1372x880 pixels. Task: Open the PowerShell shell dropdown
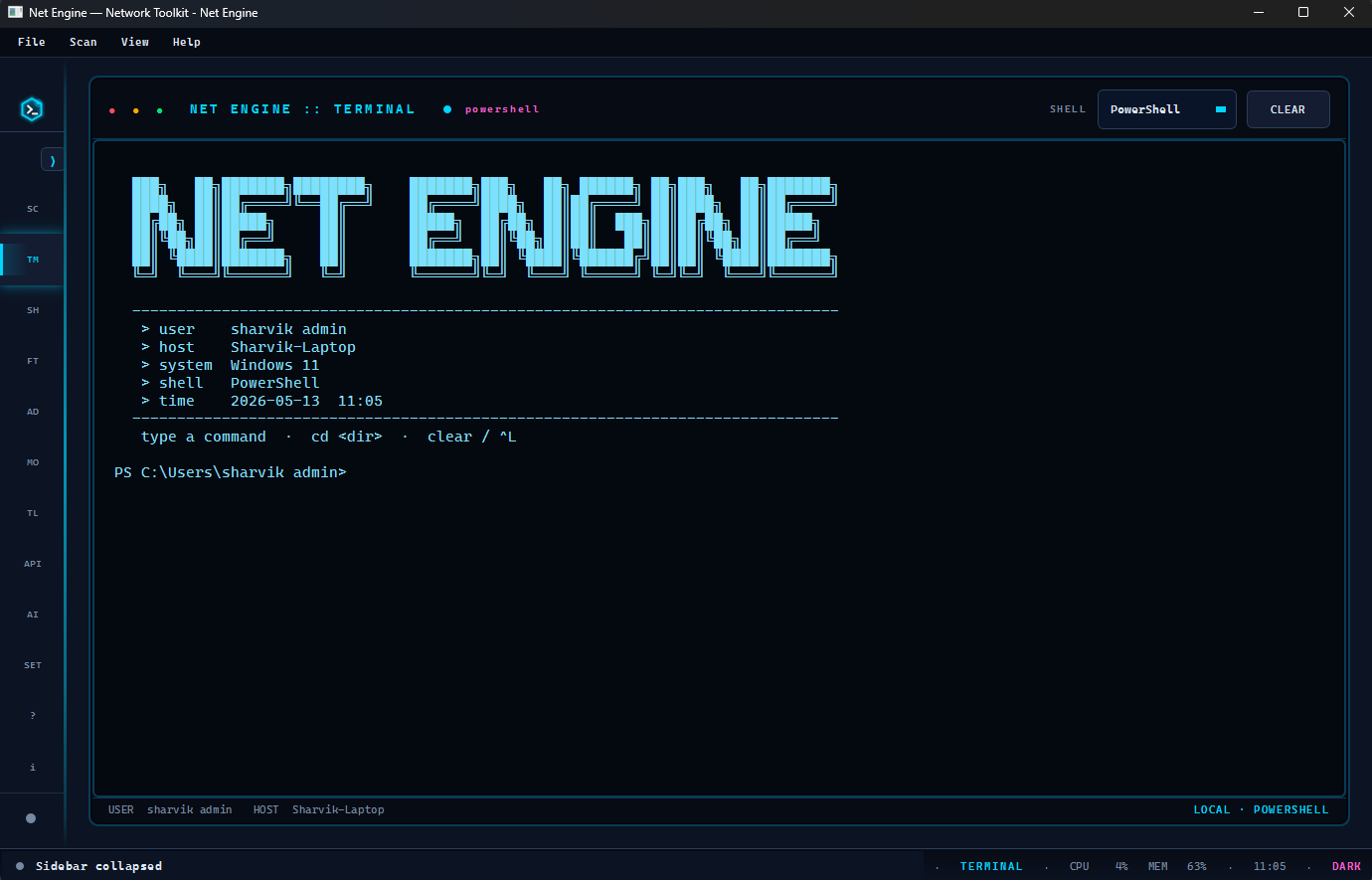coord(1167,109)
